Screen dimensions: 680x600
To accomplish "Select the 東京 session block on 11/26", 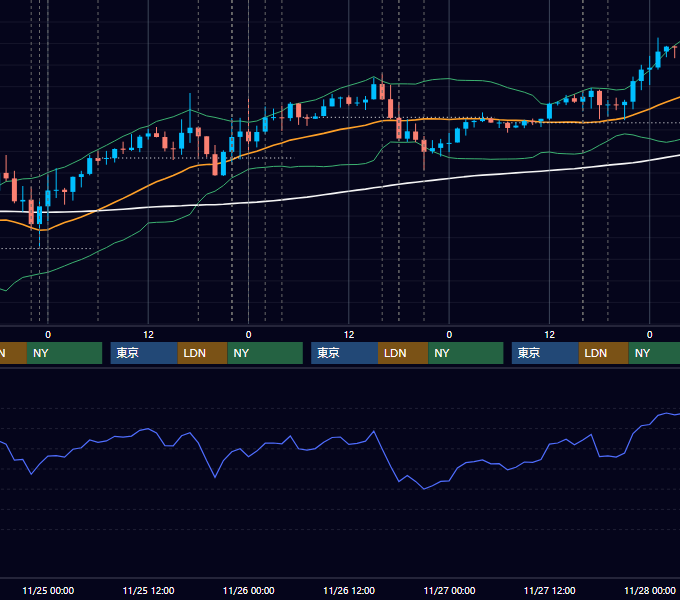I will [x=344, y=353].
